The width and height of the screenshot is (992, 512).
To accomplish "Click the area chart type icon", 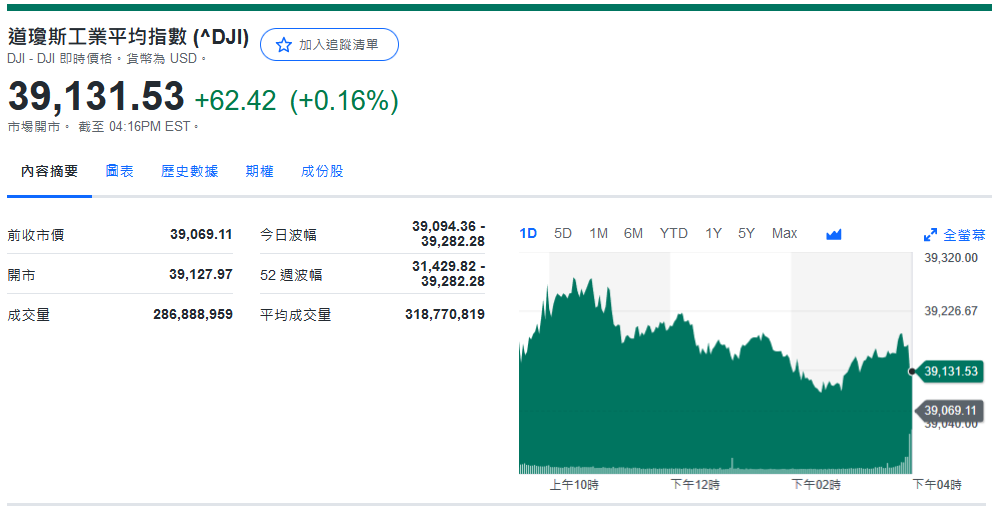I will (834, 234).
